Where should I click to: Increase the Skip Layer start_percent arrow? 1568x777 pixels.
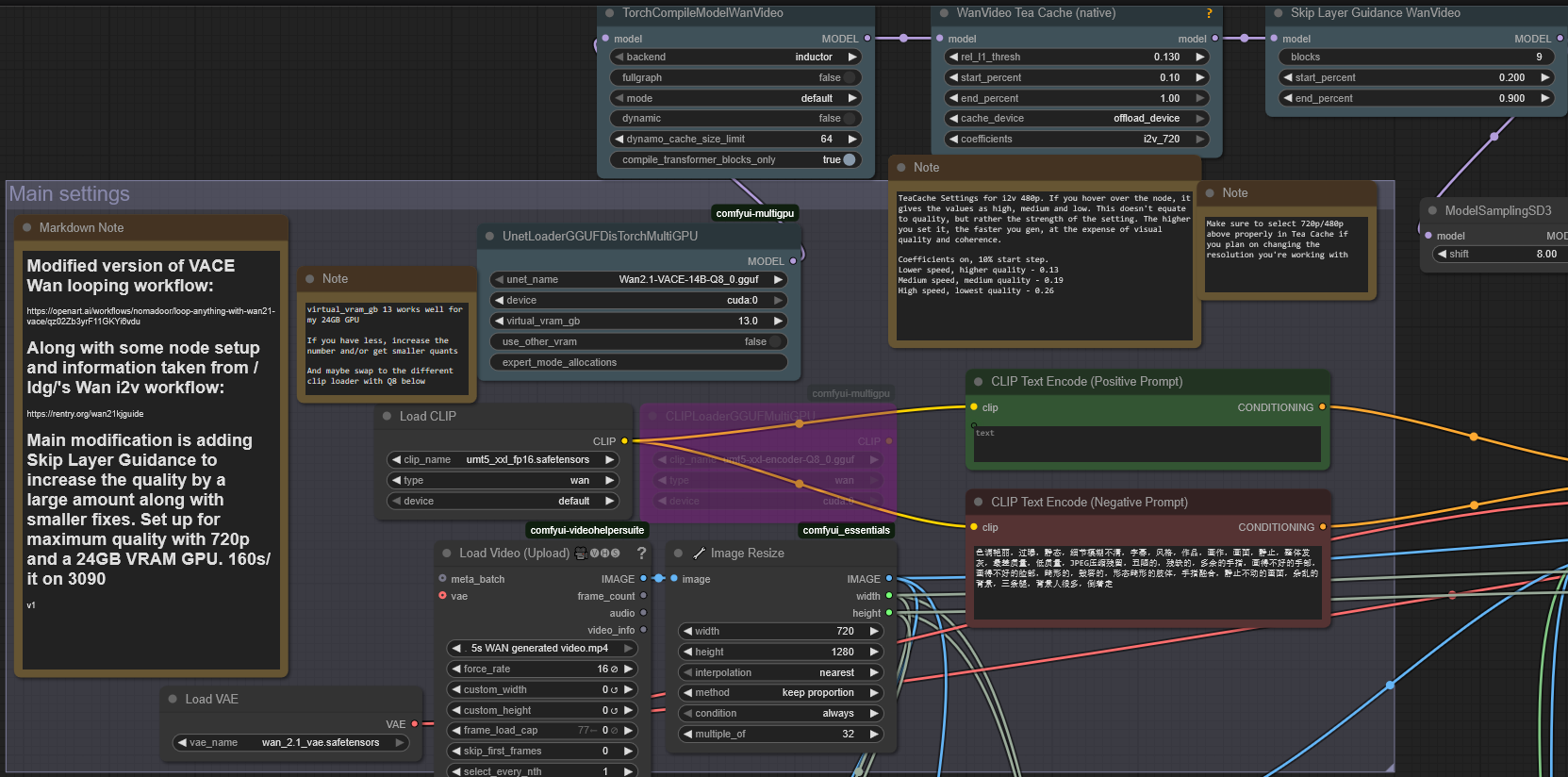(x=1545, y=78)
